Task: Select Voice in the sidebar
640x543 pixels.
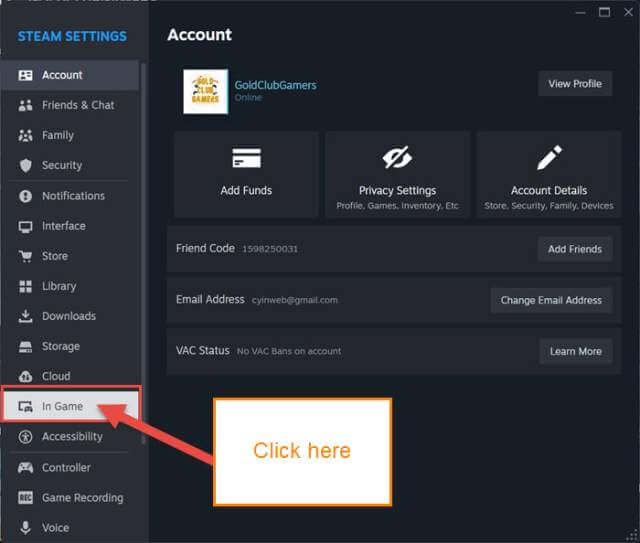Action: tap(70, 527)
